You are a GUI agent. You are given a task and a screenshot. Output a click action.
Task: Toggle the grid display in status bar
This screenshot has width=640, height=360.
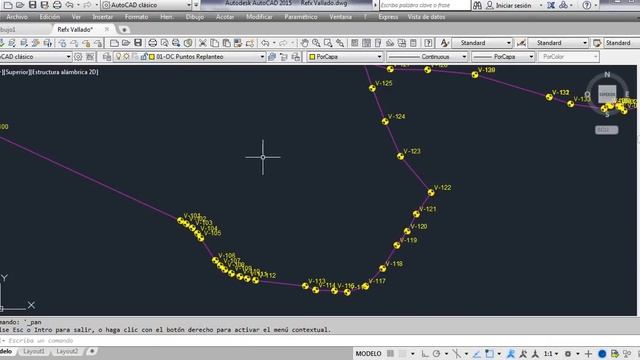(390, 353)
